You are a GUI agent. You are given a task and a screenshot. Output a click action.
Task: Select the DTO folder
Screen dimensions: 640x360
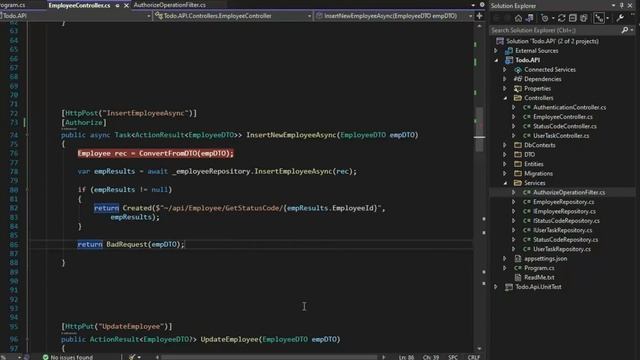point(529,155)
